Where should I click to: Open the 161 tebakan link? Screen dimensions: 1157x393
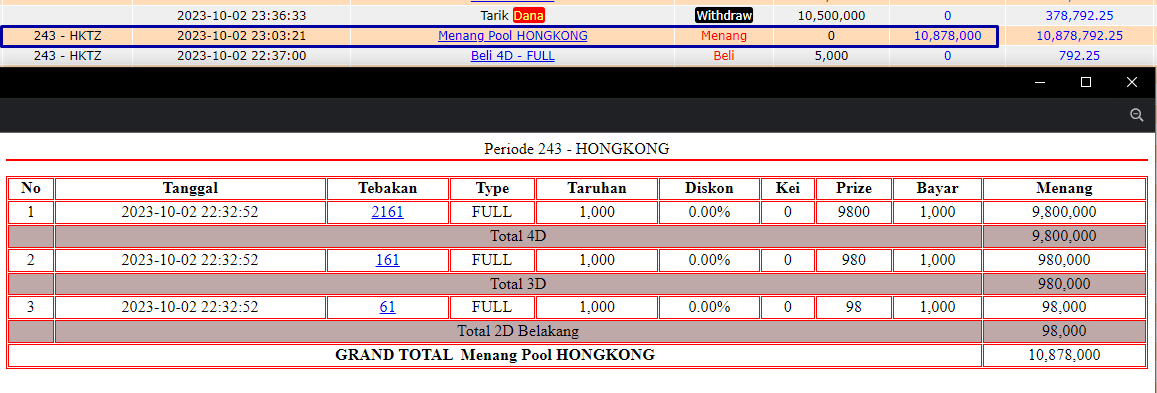coord(387,260)
